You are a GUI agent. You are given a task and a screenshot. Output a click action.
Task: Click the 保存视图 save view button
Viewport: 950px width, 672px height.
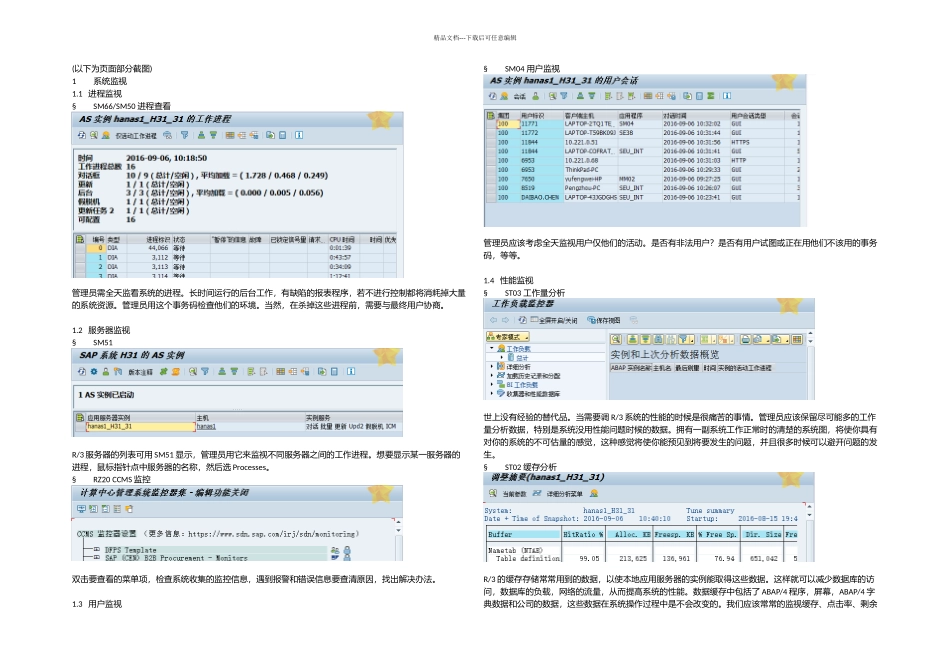click(x=604, y=320)
